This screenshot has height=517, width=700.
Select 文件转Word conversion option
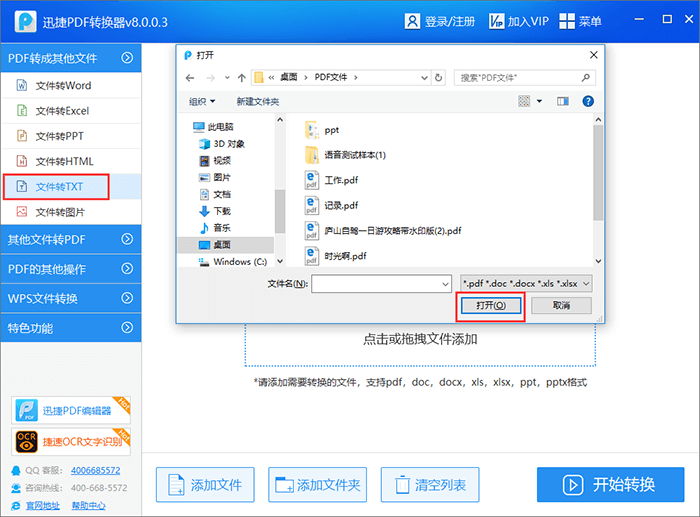pyautogui.click(x=71, y=85)
